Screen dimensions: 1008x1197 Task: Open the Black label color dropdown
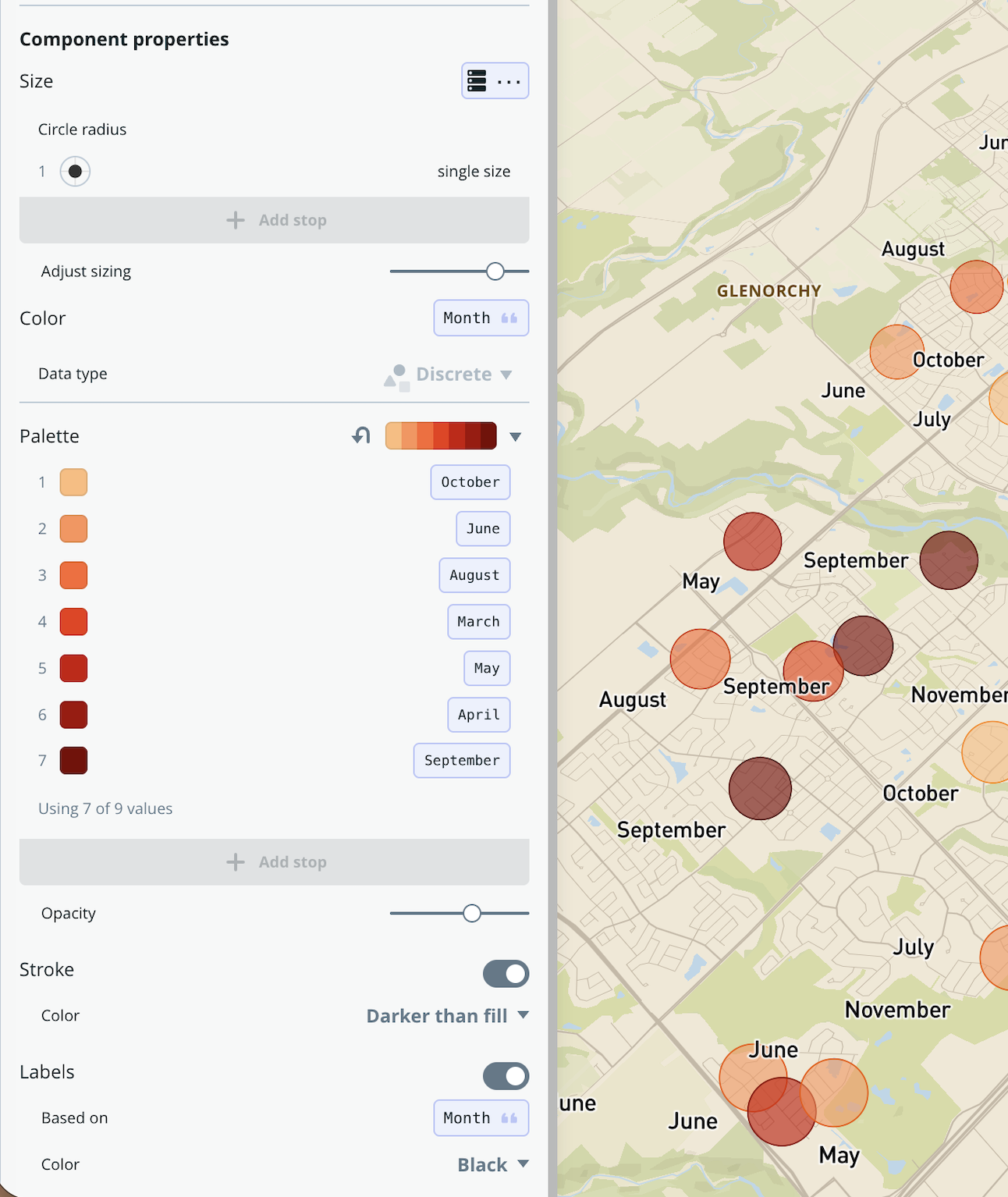tap(485, 1164)
